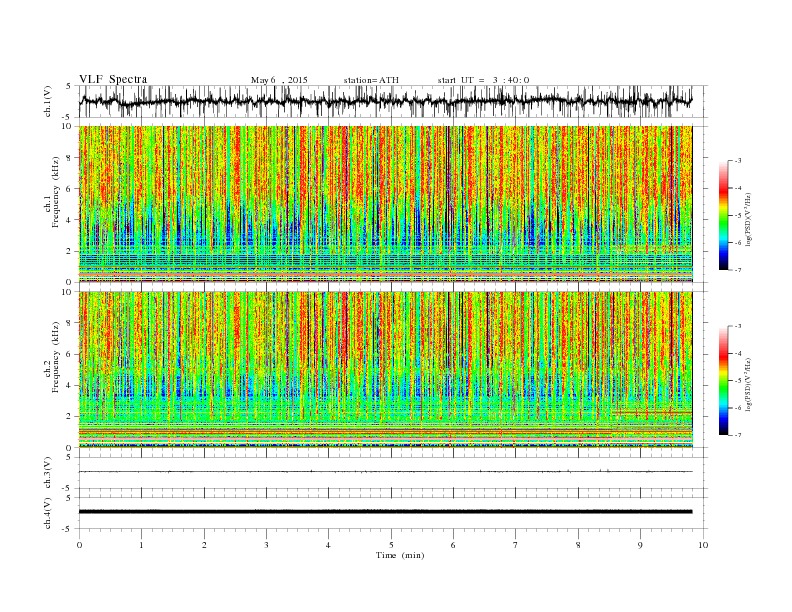Click the "ch.4(V)" axis label

pyautogui.click(x=48, y=513)
